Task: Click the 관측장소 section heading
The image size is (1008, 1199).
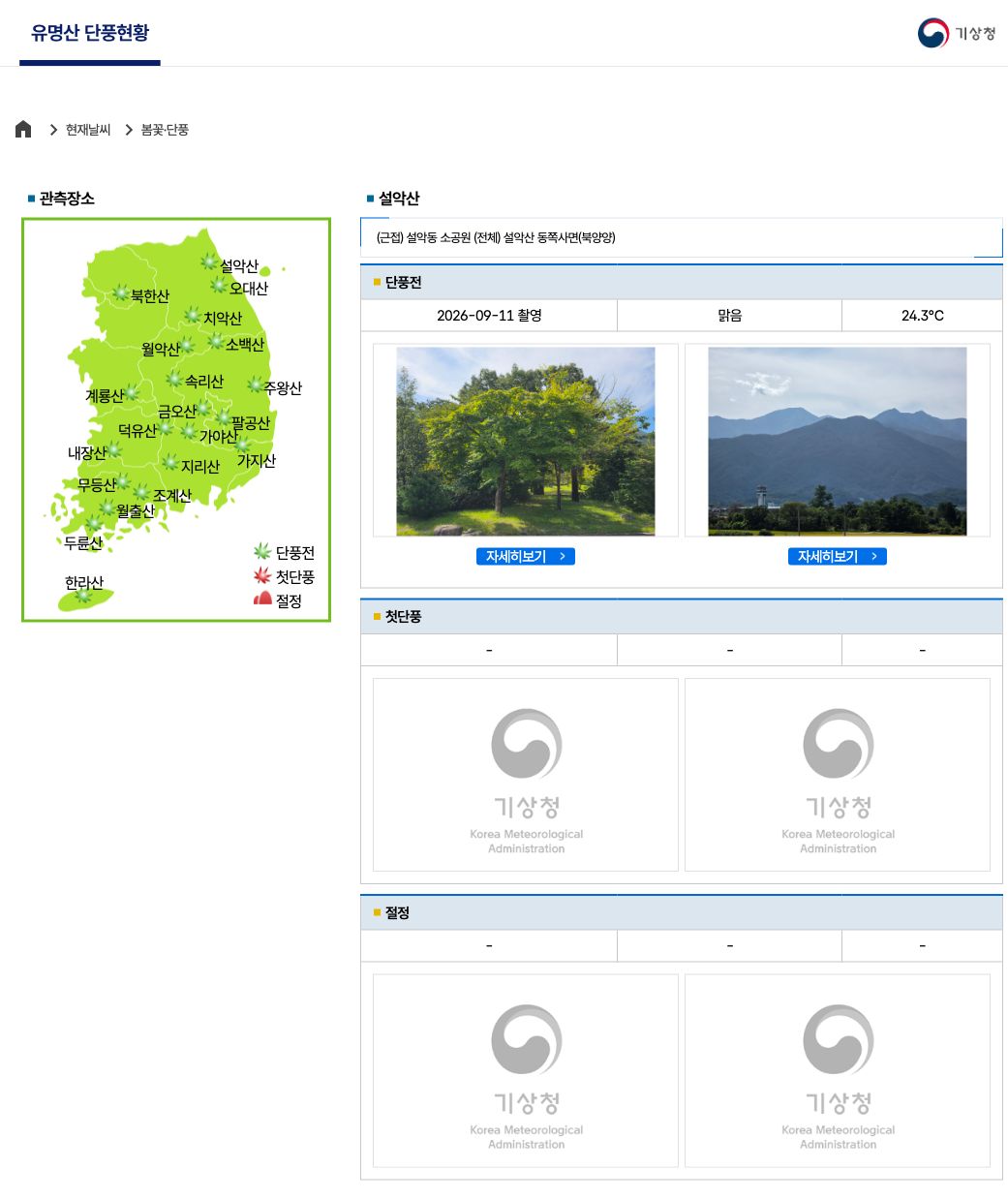Action: 67,199
